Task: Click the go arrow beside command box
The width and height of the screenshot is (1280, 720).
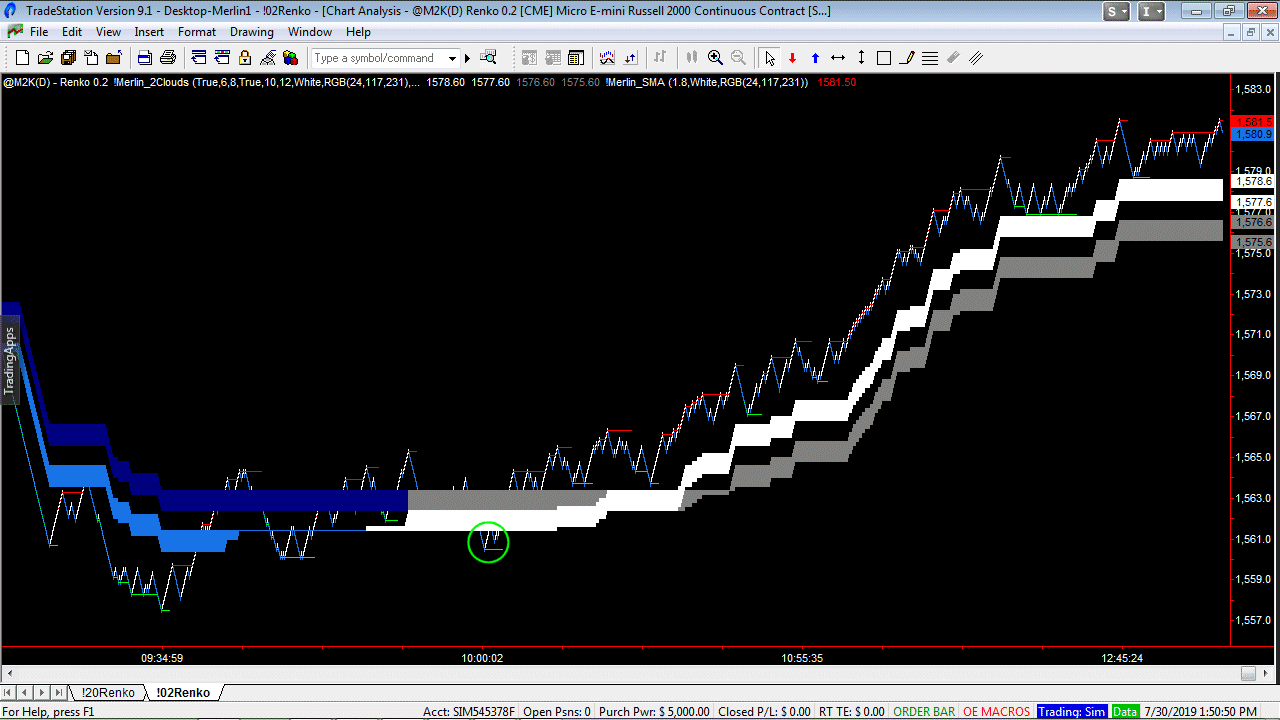Action: [467, 58]
